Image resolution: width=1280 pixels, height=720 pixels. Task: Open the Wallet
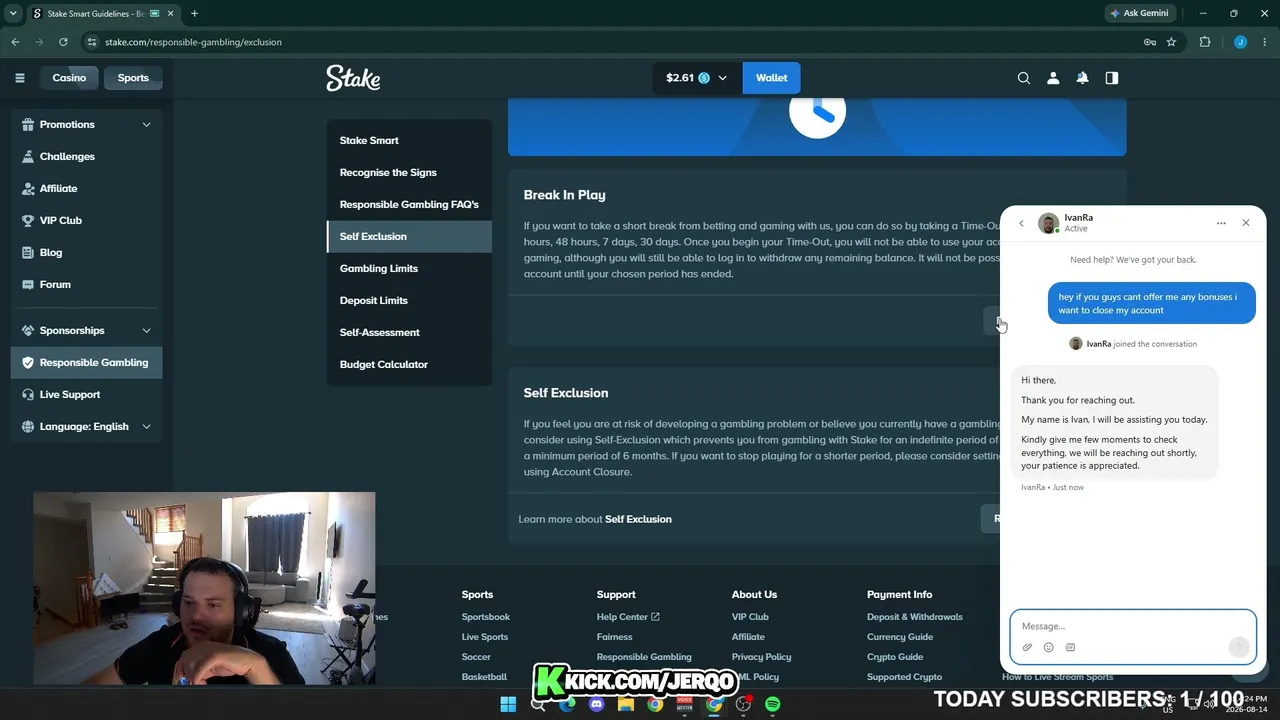click(x=771, y=78)
